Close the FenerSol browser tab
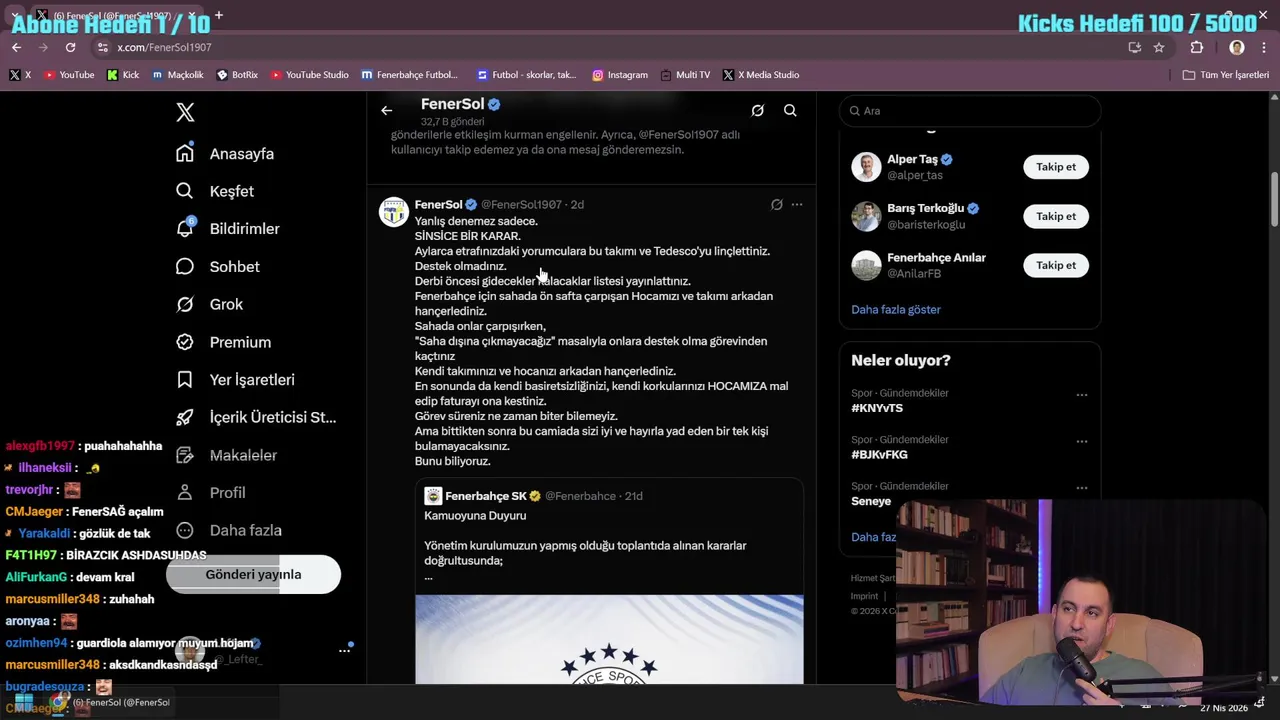Image resolution: width=1280 pixels, height=720 pixels. point(191,16)
